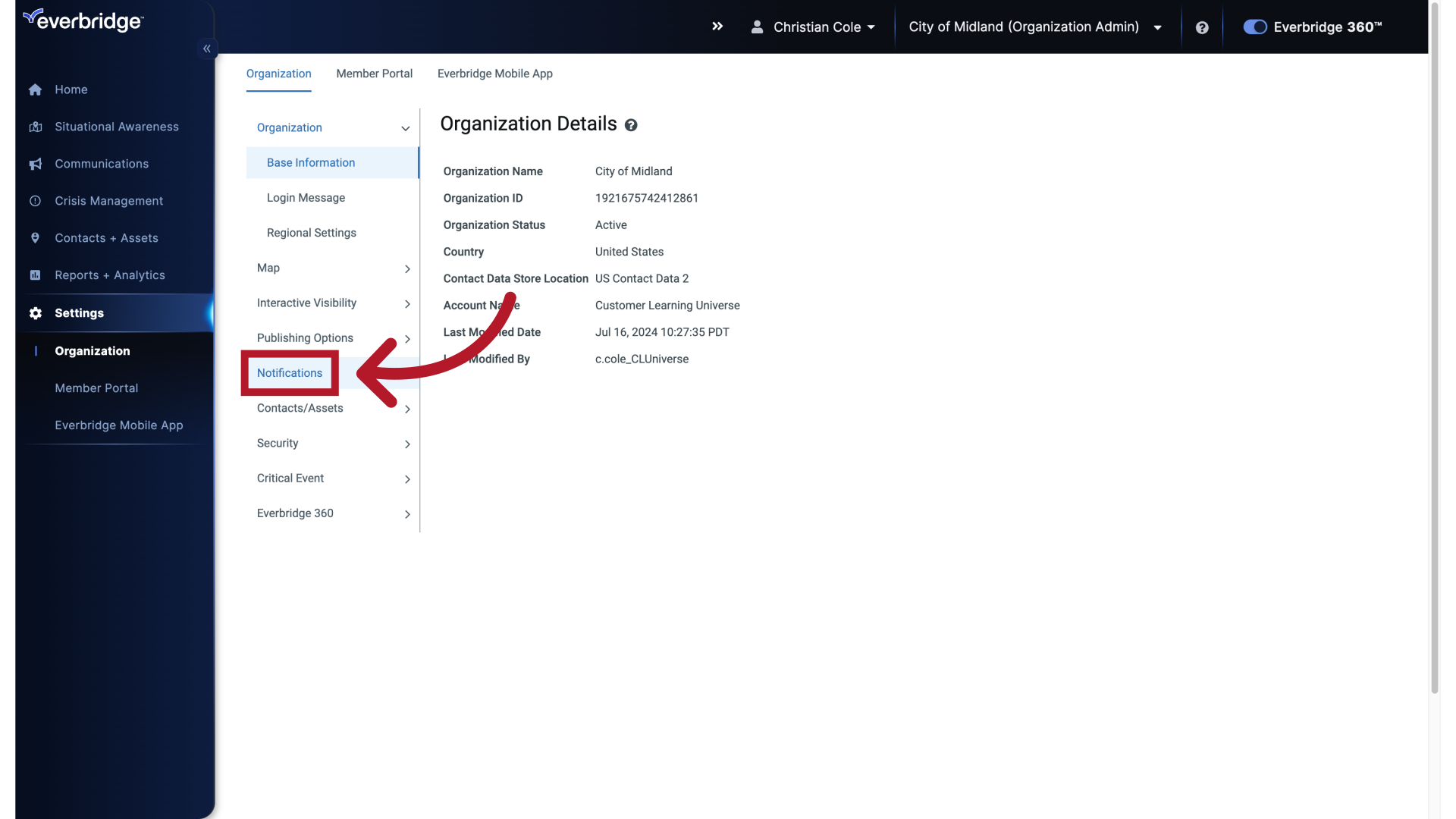Image resolution: width=1456 pixels, height=819 pixels.
Task: Expand the hidden items double-chevron in top bar
Action: (717, 27)
